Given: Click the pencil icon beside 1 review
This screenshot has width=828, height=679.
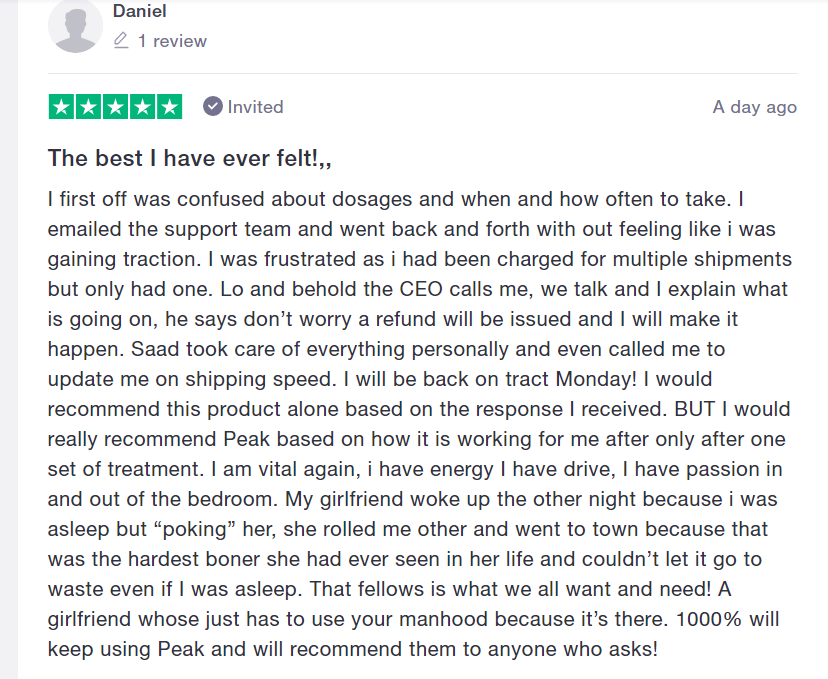Looking at the screenshot, I should (x=121, y=41).
